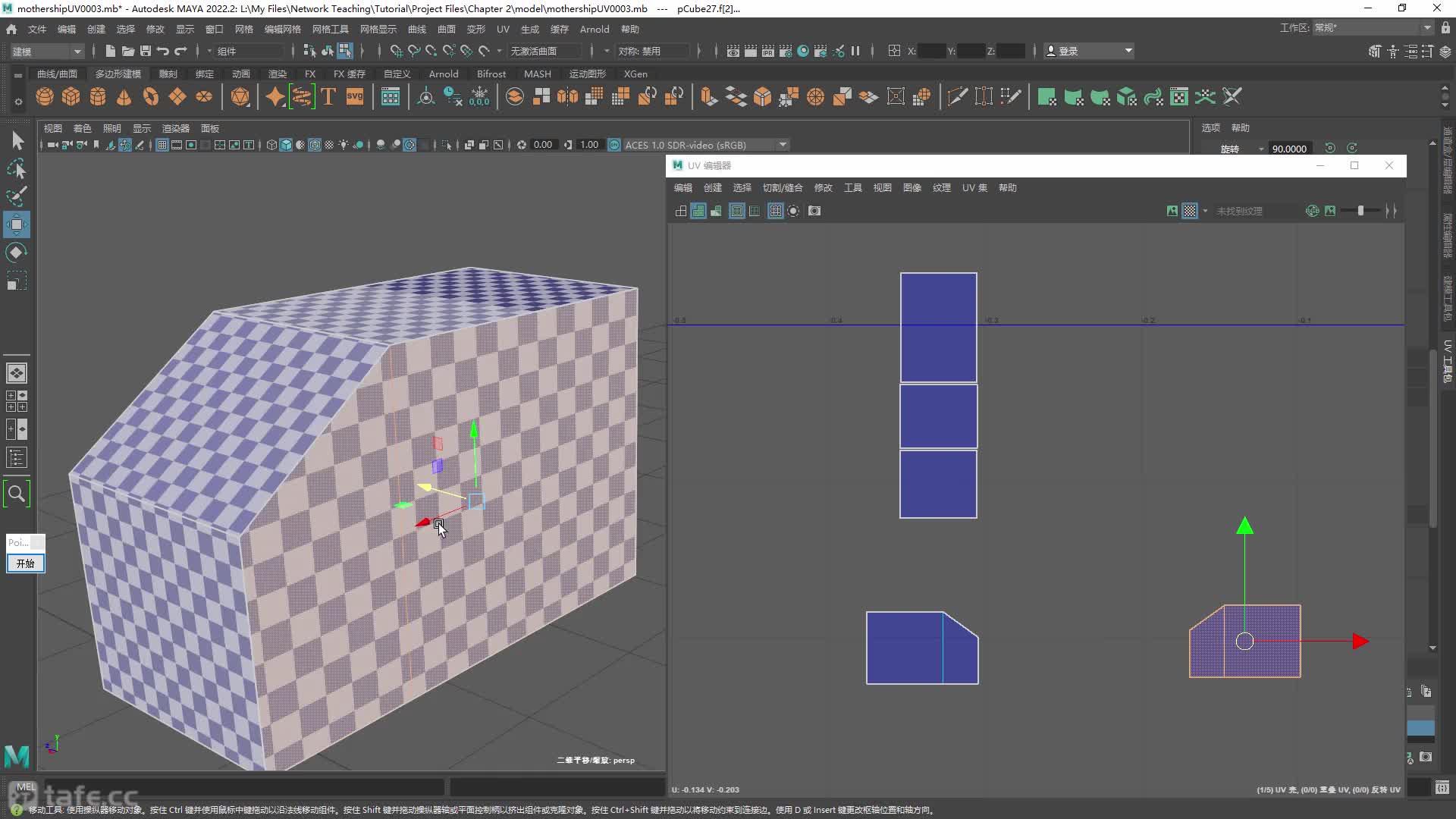This screenshot has height=819, width=1456.
Task: Click the rotate clockwise icon next to 90.0000
Action: pyautogui.click(x=1351, y=148)
